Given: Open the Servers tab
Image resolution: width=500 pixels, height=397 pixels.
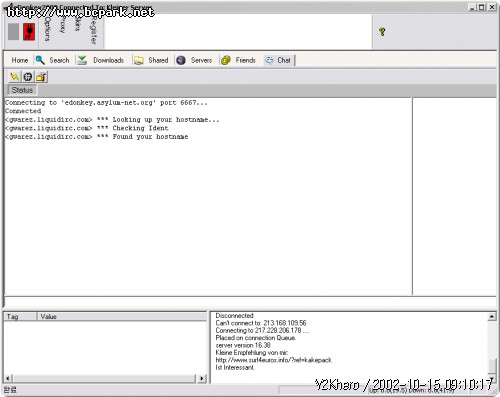Looking at the screenshot, I should pos(195,60).
